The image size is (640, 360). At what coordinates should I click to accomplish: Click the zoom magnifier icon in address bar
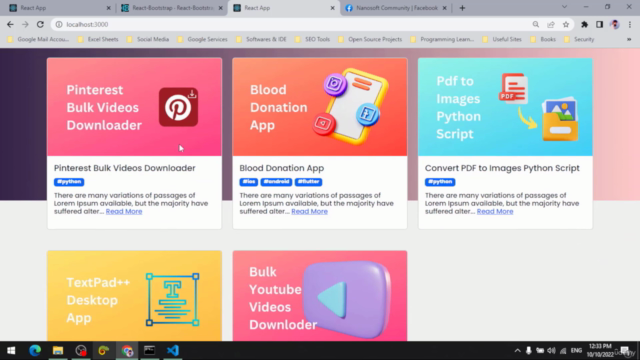tap(536, 24)
